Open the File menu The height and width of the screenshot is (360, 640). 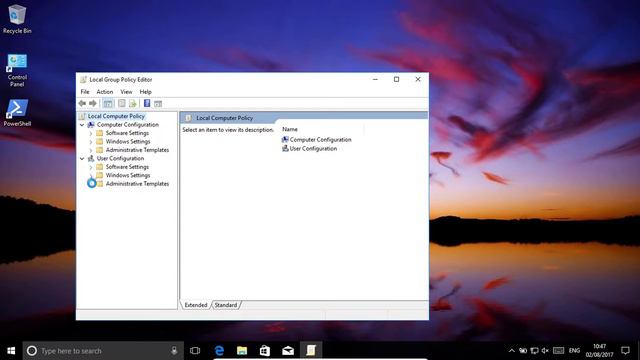(85, 92)
